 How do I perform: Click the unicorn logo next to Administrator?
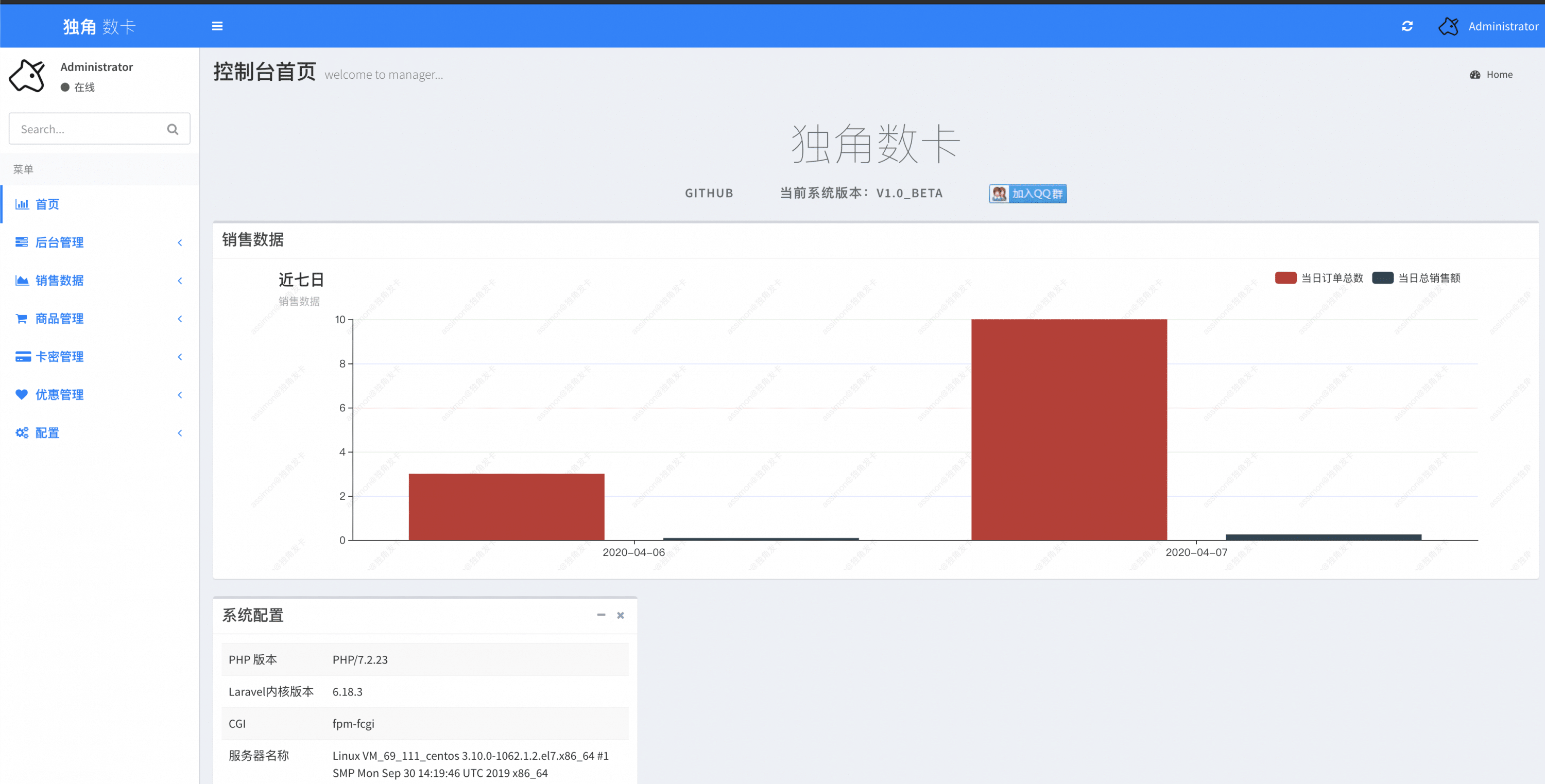[1448, 26]
